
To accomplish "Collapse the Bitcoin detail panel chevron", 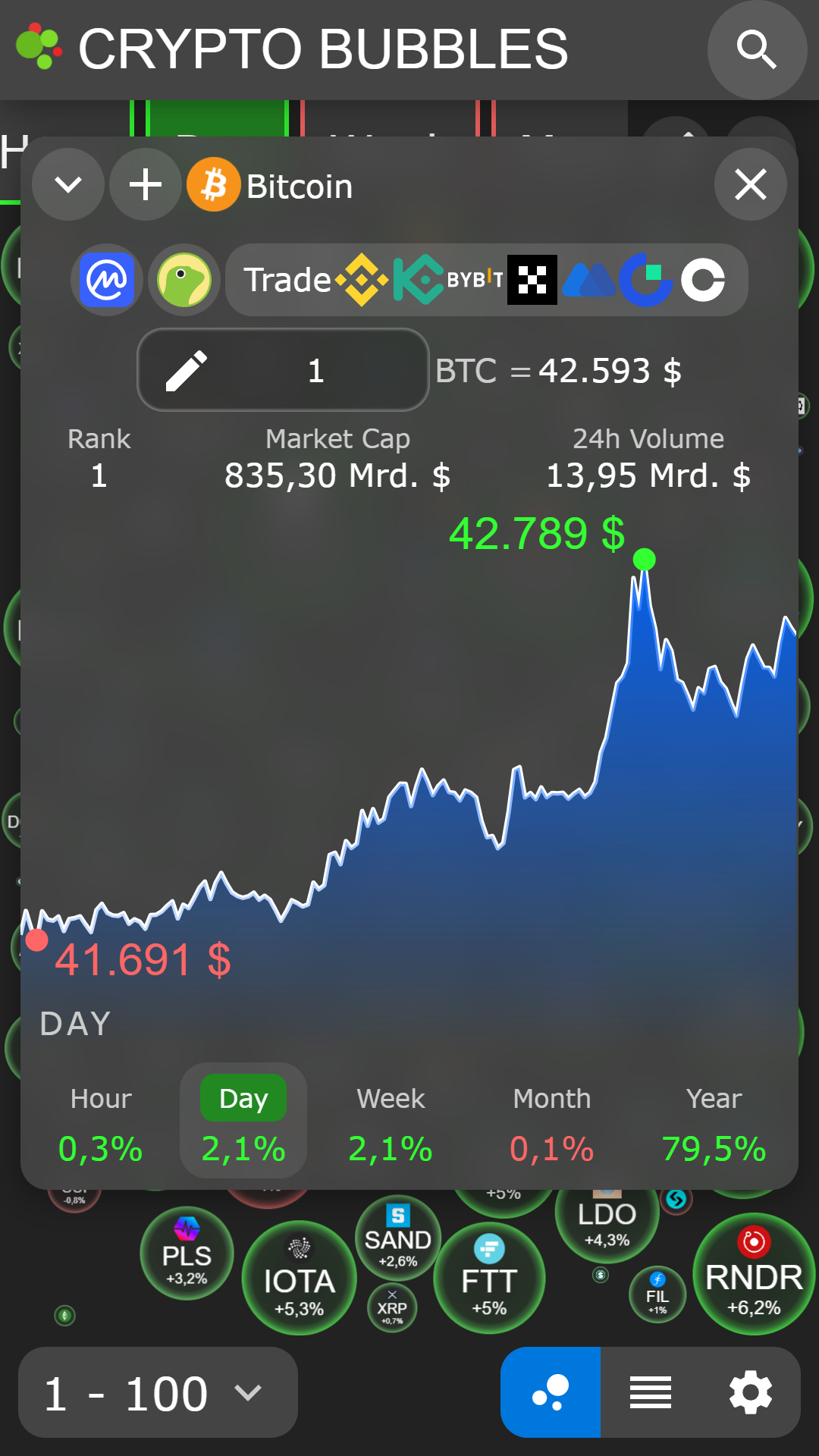I will tap(68, 184).
